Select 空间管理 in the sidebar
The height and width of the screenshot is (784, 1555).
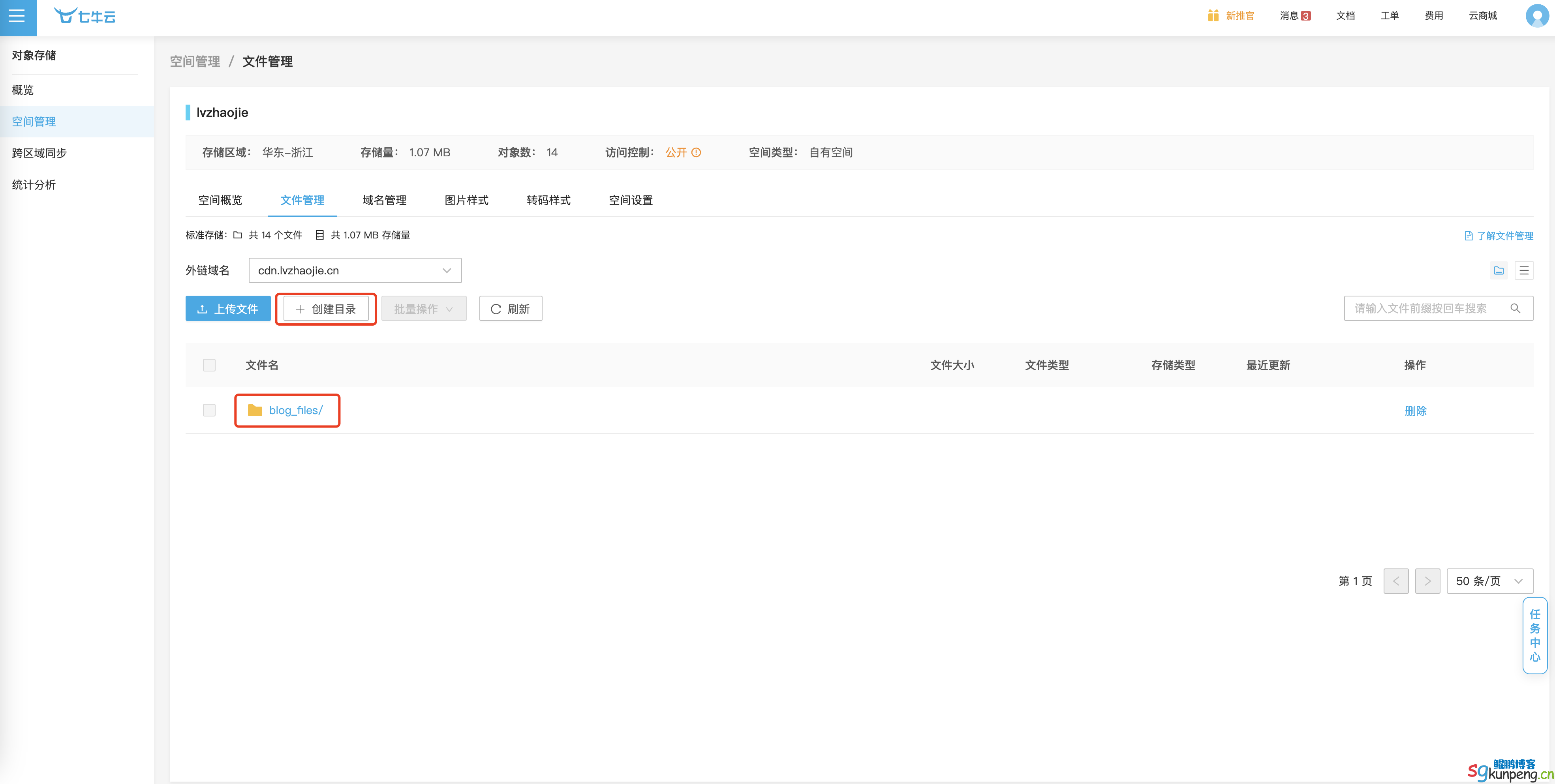77,121
